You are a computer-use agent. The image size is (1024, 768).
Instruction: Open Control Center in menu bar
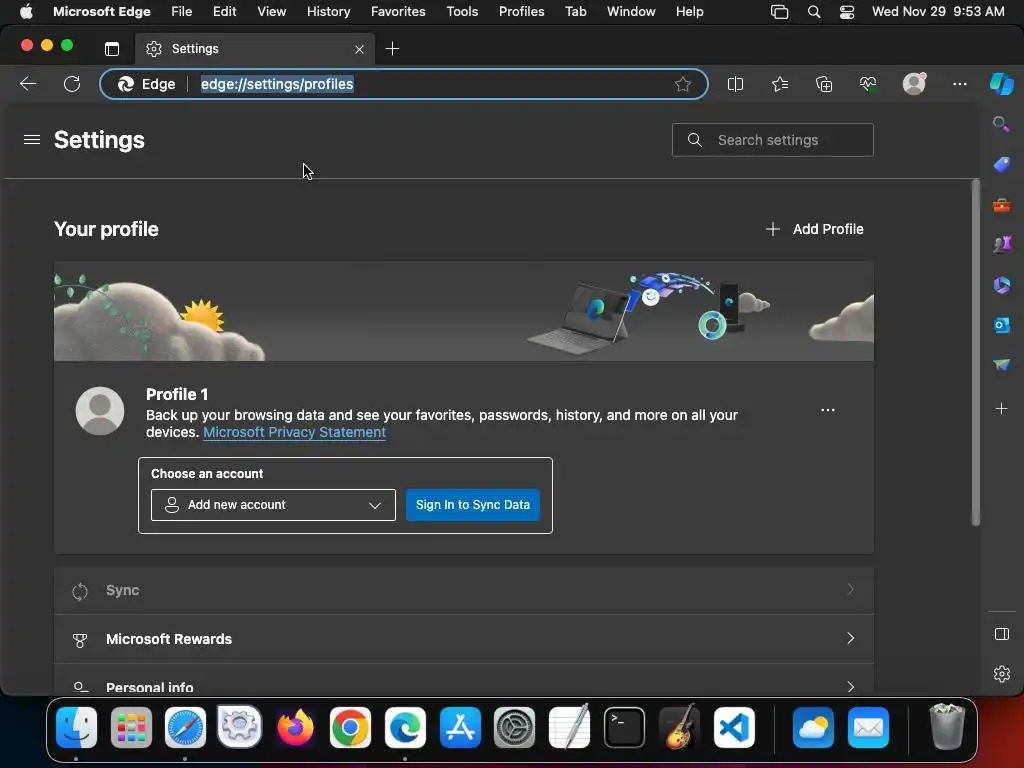846,12
